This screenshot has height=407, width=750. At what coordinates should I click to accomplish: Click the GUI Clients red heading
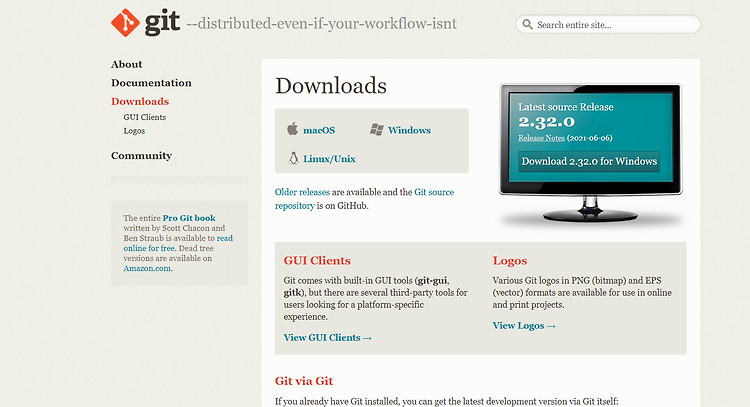pyautogui.click(x=317, y=261)
